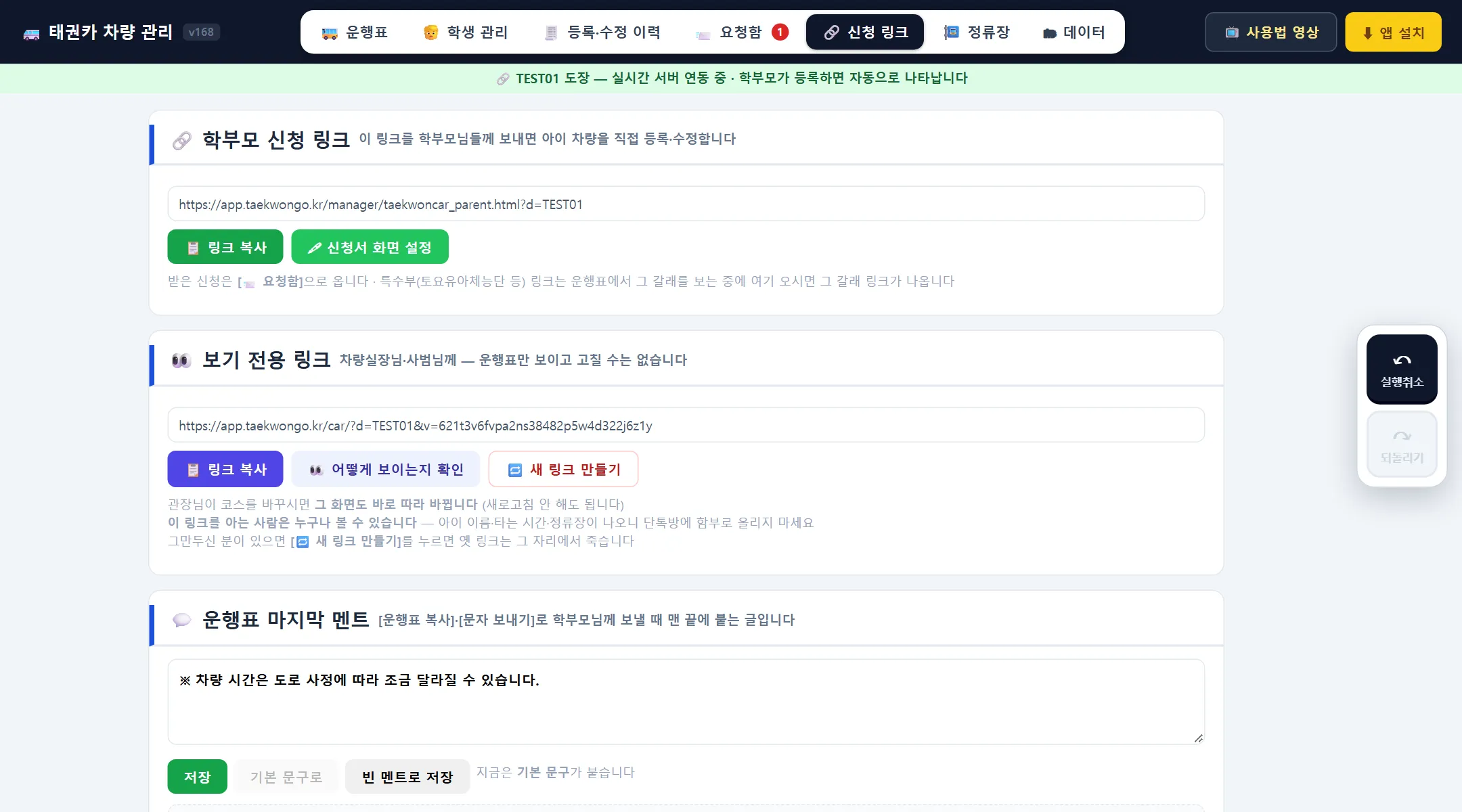The height and width of the screenshot is (812, 1462).
Task: Click the 실행취소 undo button
Action: (x=1402, y=369)
